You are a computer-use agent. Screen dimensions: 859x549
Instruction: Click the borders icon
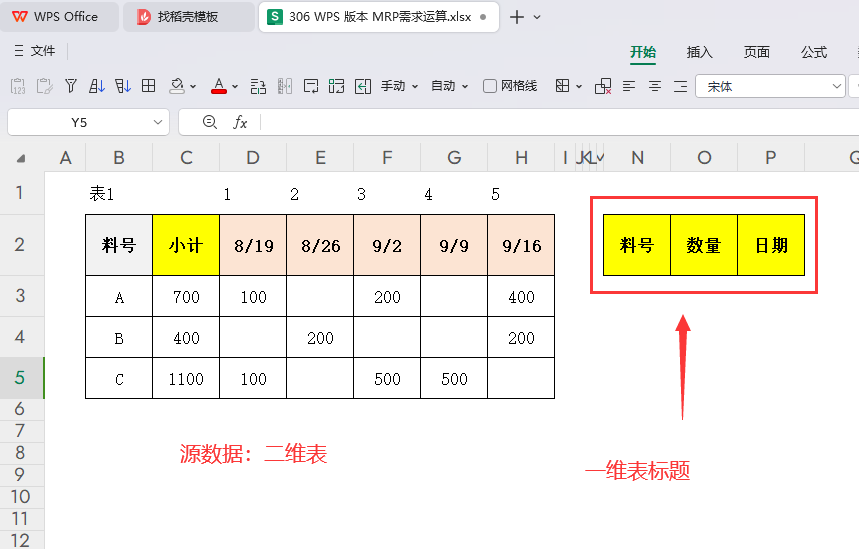coord(562,86)
